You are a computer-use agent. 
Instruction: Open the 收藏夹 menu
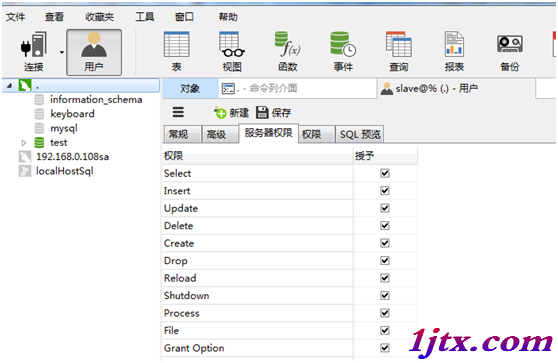pos(100,17)
